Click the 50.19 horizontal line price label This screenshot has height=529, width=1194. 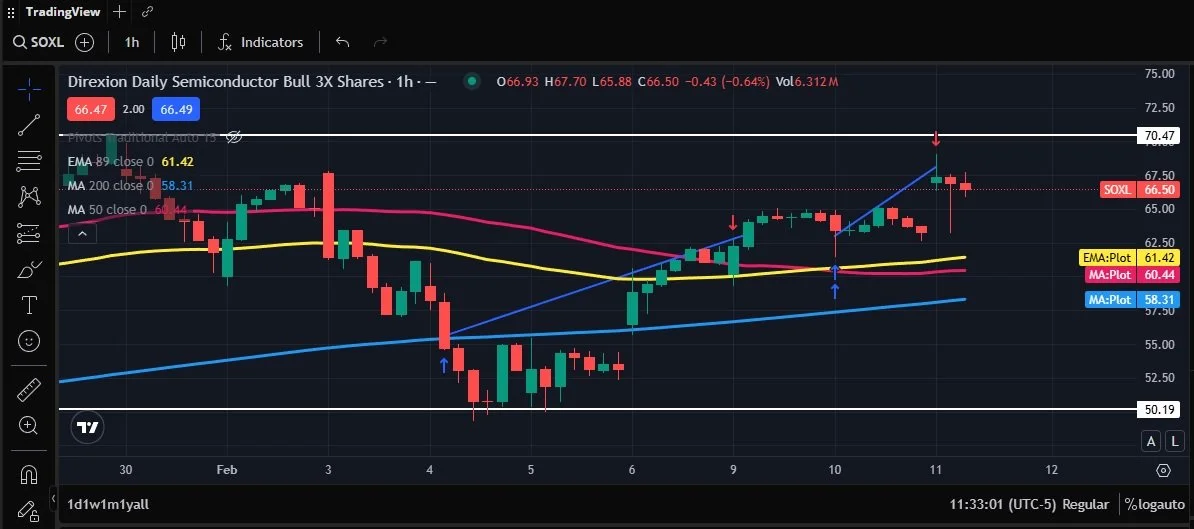[1158, 409]
